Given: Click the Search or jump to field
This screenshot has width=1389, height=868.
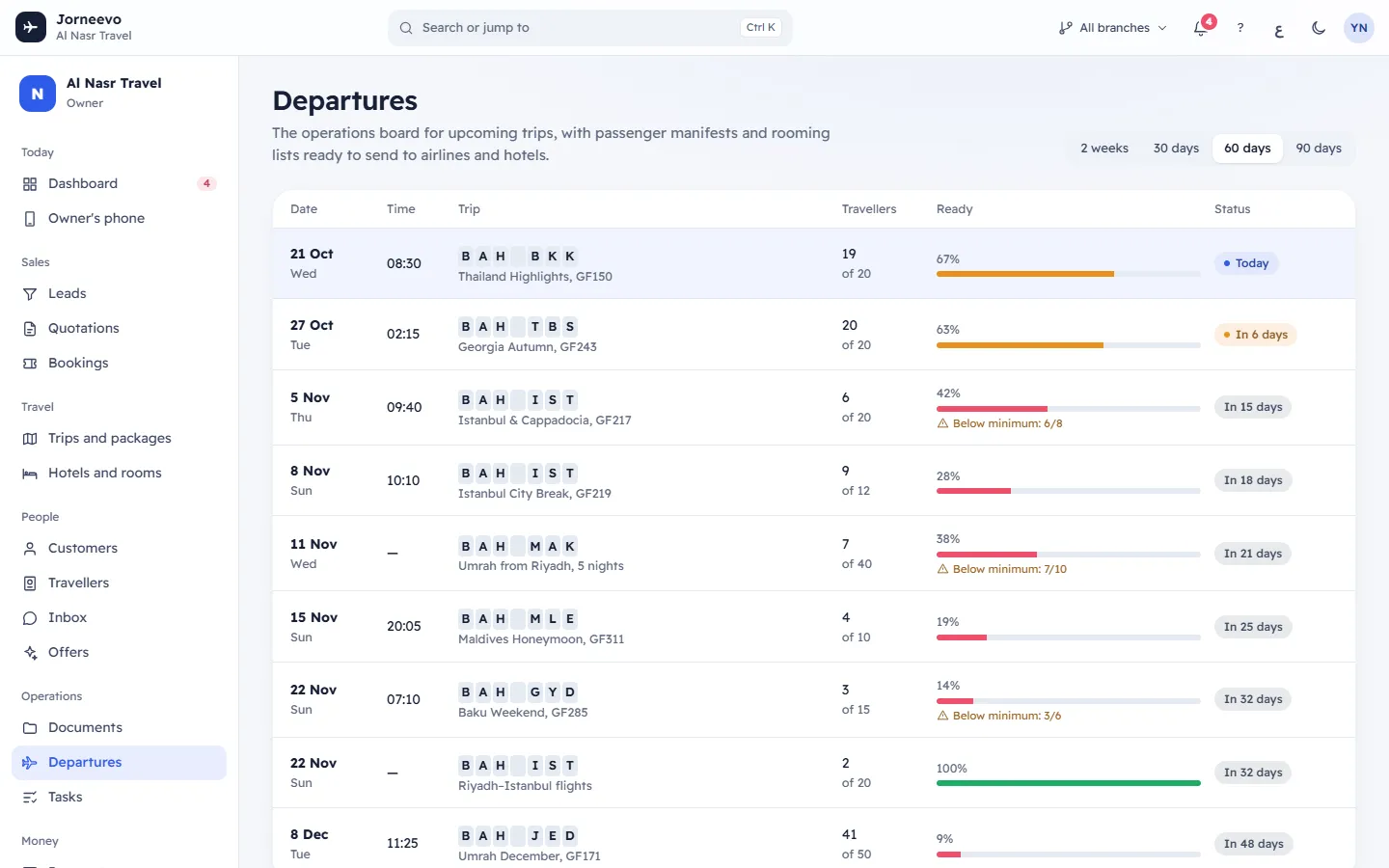Looking at the screenshot, I should click(590, 28).
